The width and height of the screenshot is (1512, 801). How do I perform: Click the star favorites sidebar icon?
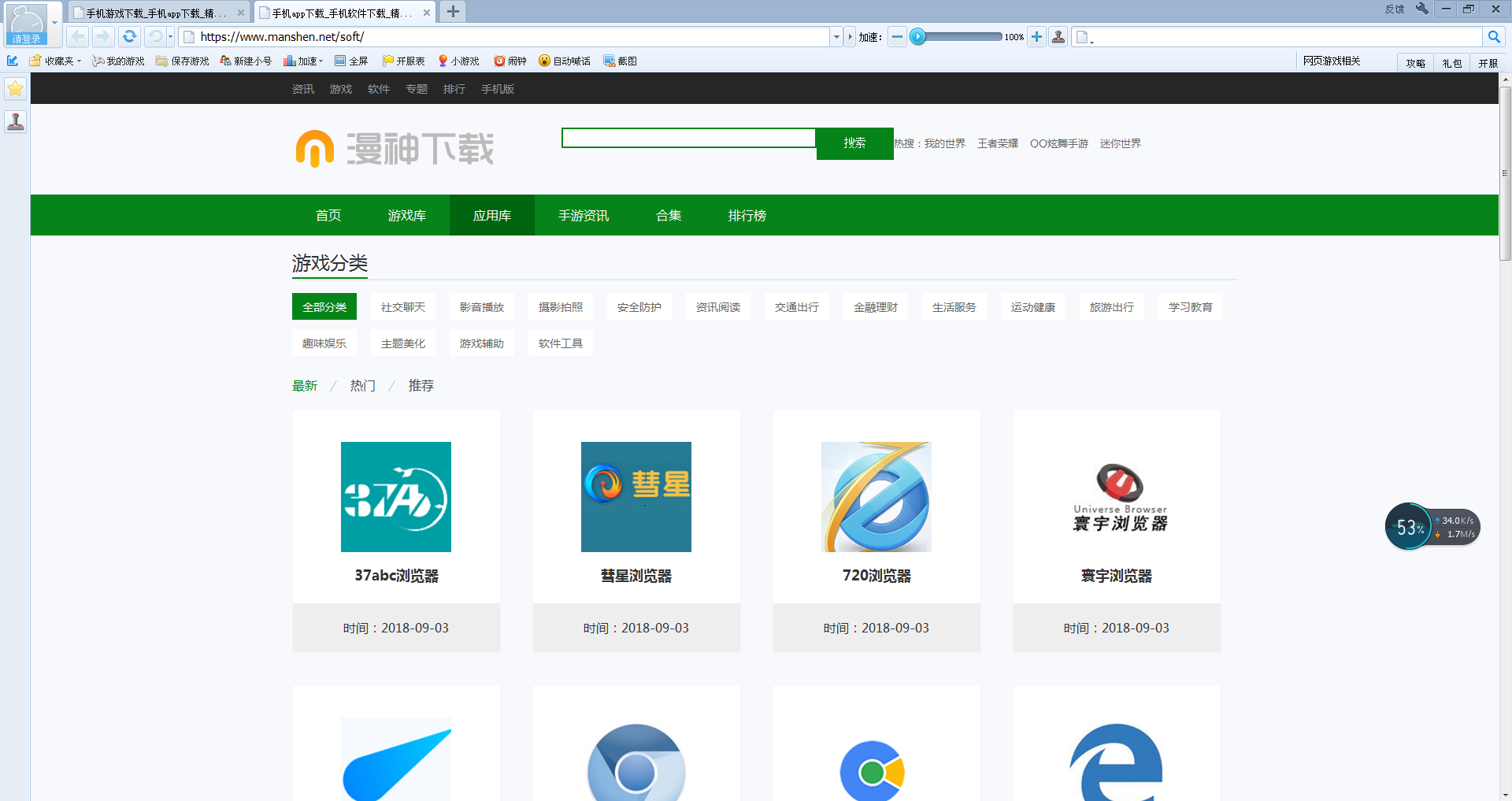pyautogui.click(x=15, y=89)
